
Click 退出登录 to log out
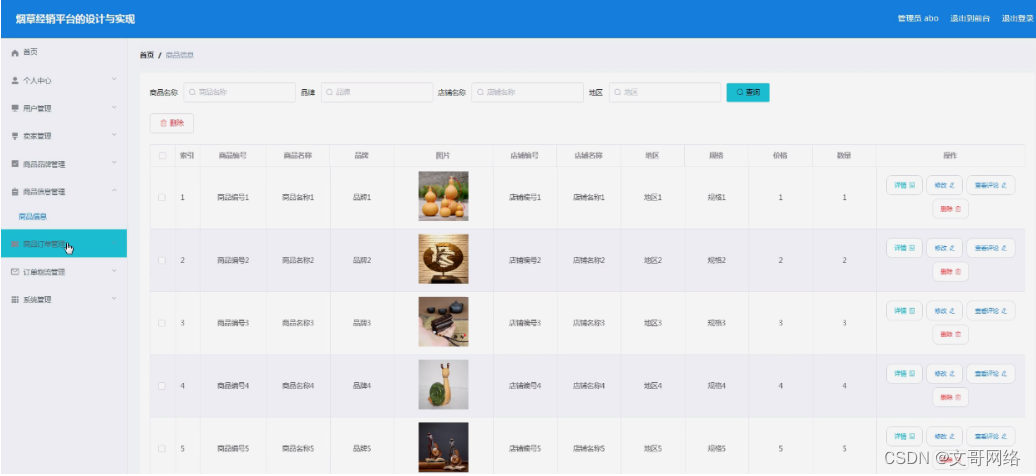click(x=1018, y=19)
